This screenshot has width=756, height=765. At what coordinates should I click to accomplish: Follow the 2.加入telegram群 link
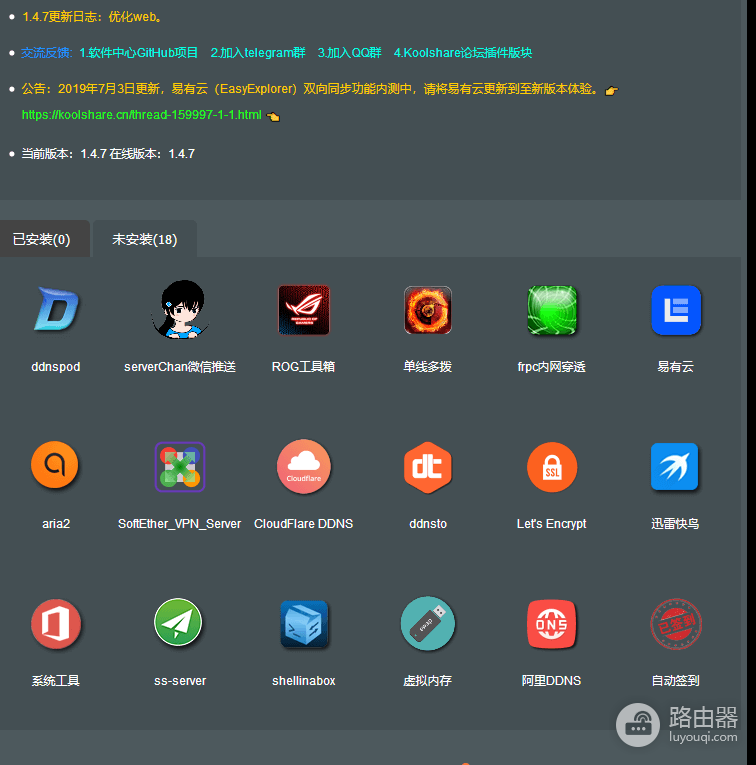coord(258,53)
